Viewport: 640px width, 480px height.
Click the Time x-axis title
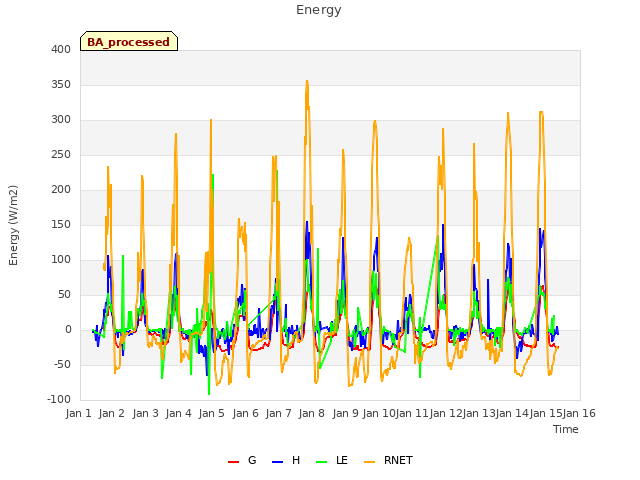[566, 429]
